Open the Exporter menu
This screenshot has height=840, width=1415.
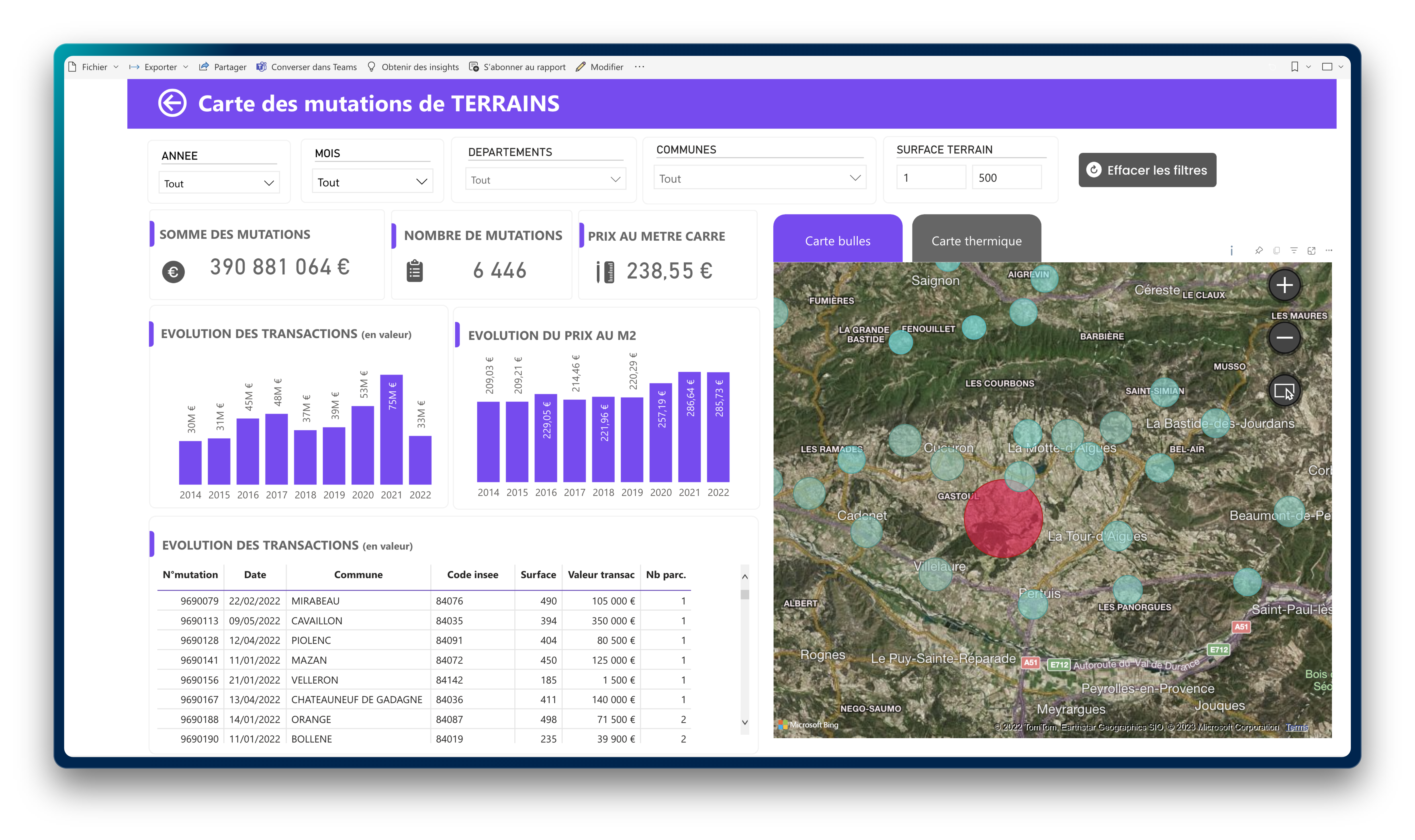pyautogui.click(x=159, y=67)
